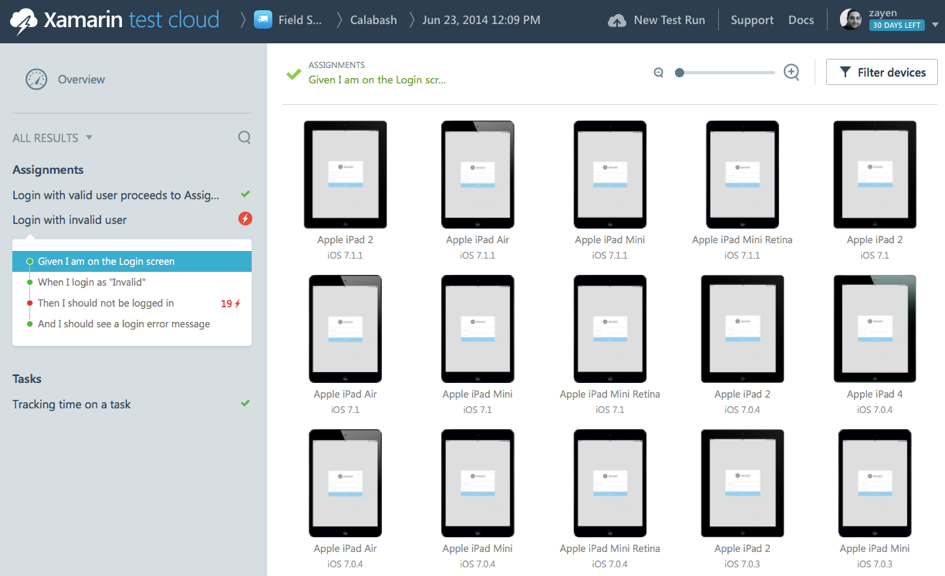Click the 30 DAYS LEFT badge
The image size is (945, 576).
coord(897,25)
